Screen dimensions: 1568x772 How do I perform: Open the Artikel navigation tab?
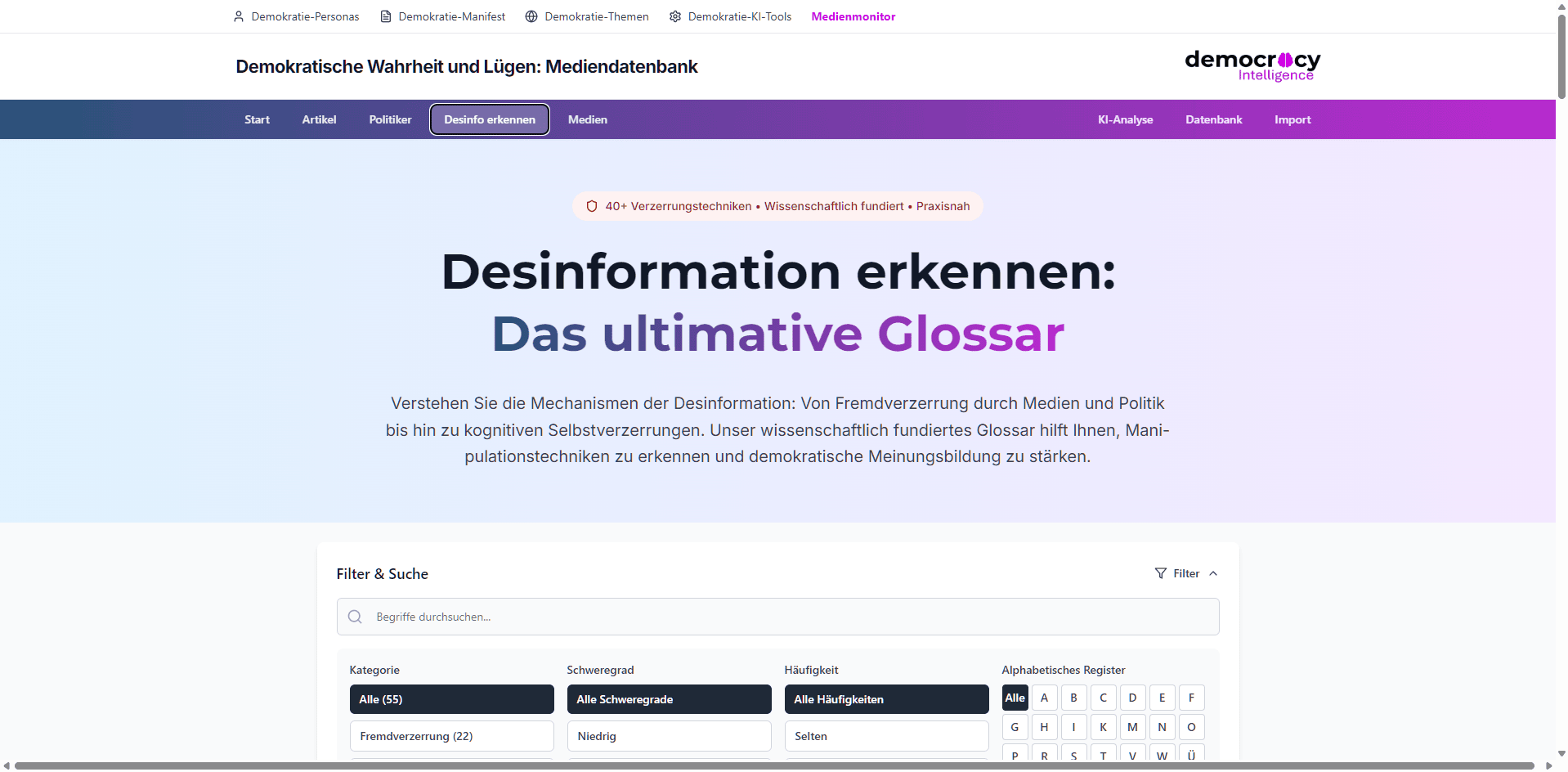(319, 119)
